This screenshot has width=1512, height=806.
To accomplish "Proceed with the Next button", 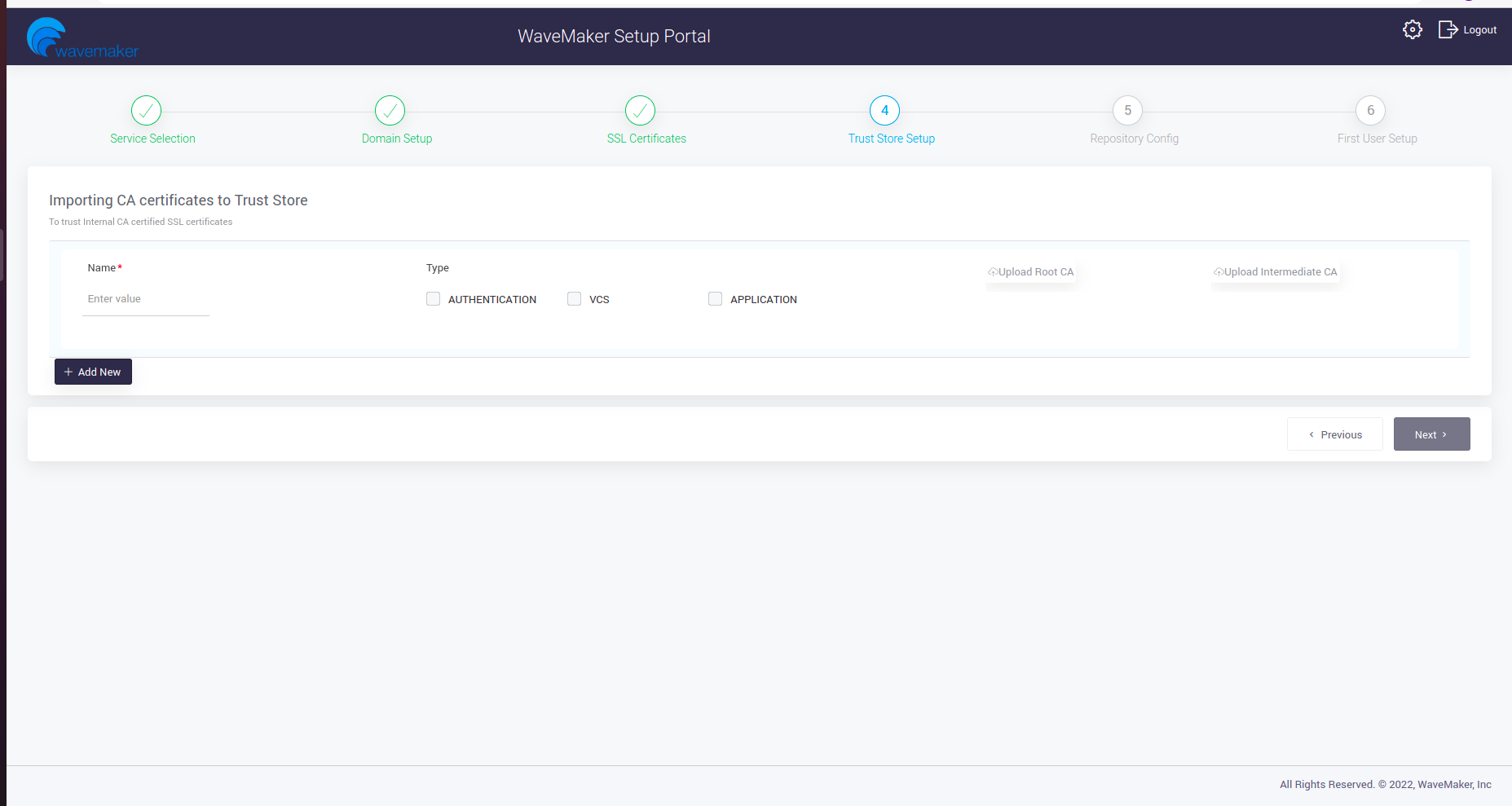I will tap(1431, 434).
